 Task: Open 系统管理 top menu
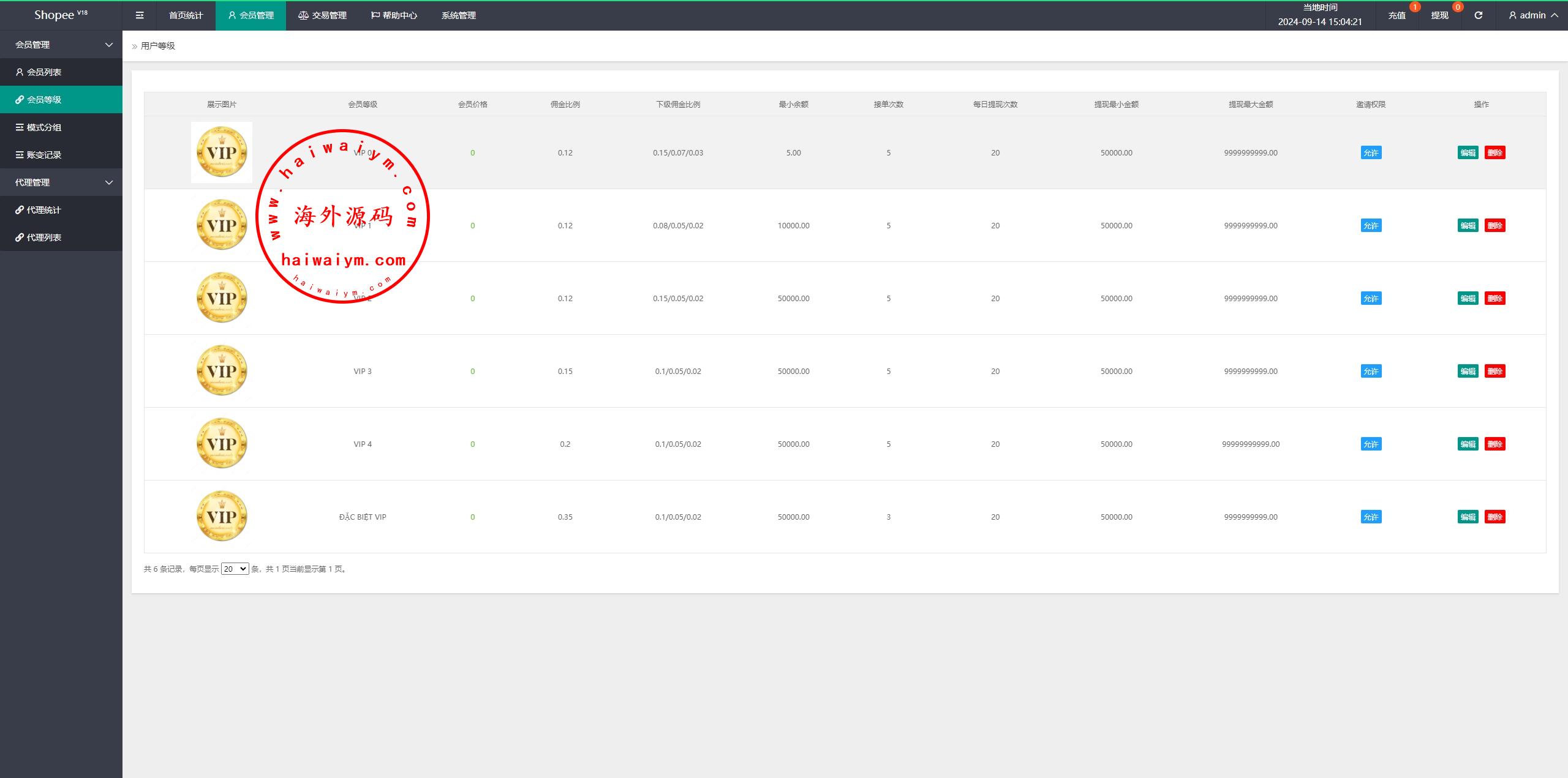(458, 15)
